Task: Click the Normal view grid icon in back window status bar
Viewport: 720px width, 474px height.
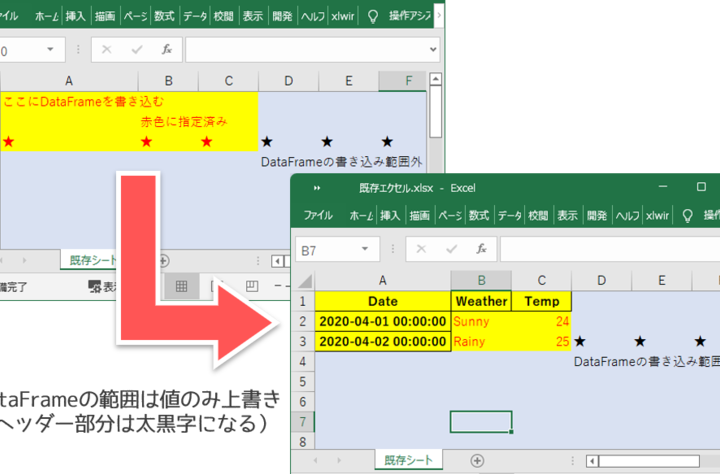Action: click(x=182, y=287)
